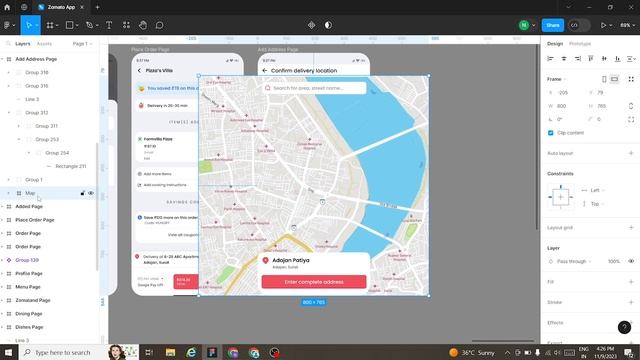
Task: Click the Resize to fit icon
Action: coord(631,79)
